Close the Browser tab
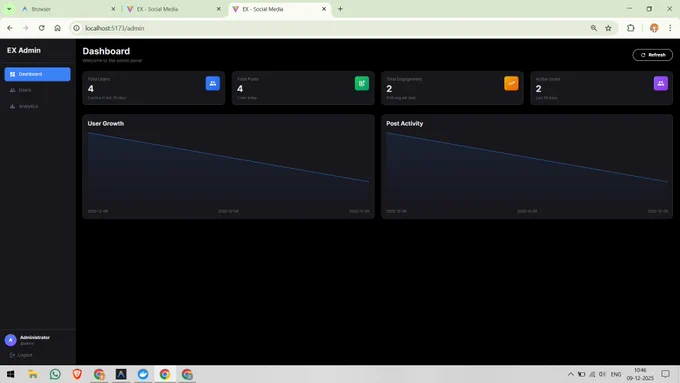The width and height of the screenshot is (680, 383). (113, 9)
